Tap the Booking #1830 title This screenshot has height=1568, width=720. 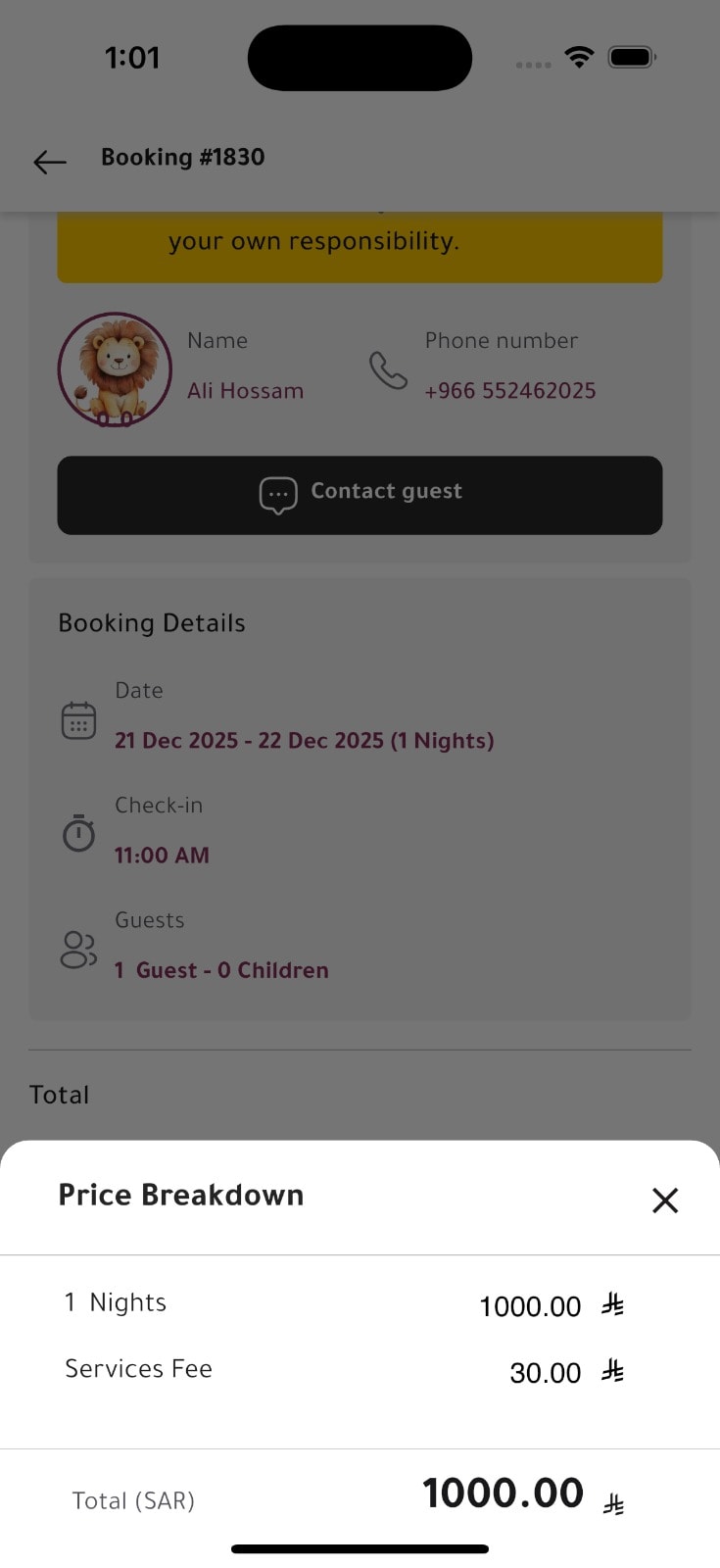183,157
